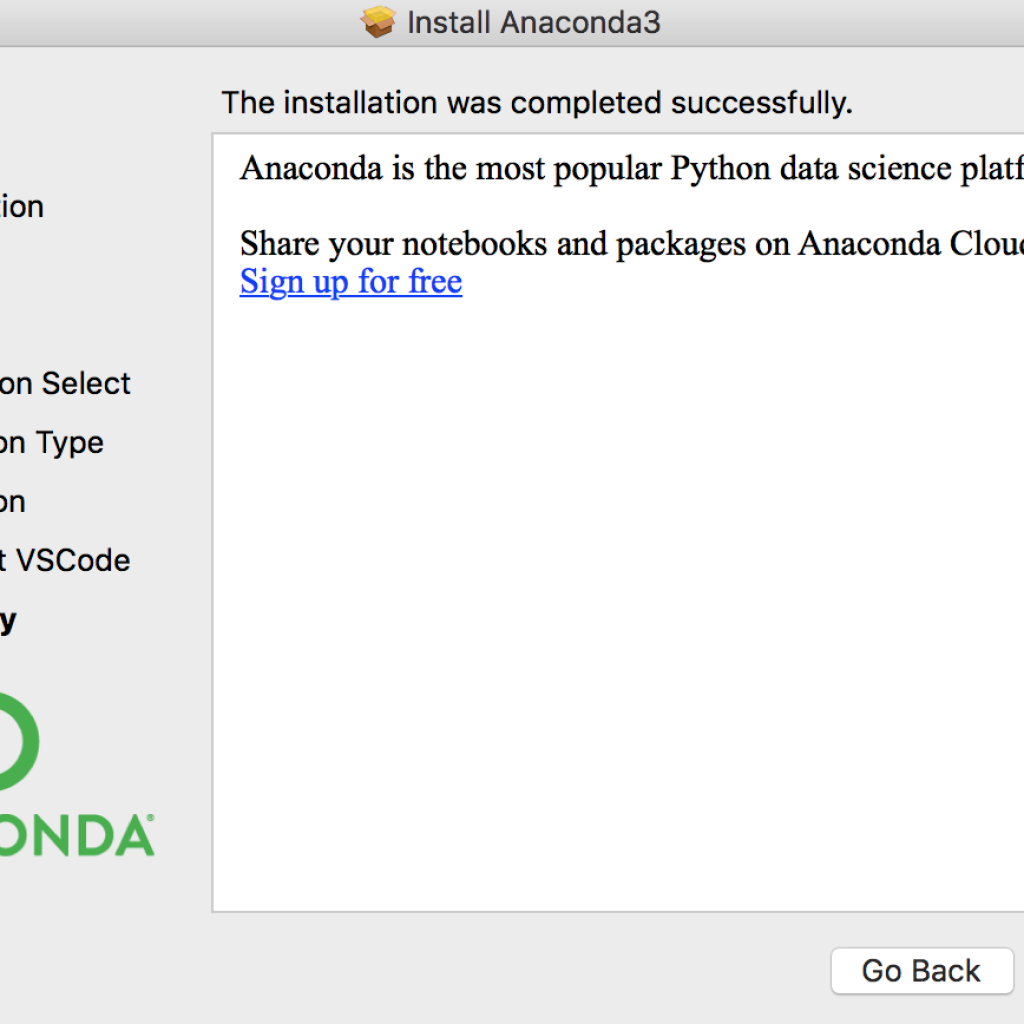Select the Destination Select step

point(65,383)
